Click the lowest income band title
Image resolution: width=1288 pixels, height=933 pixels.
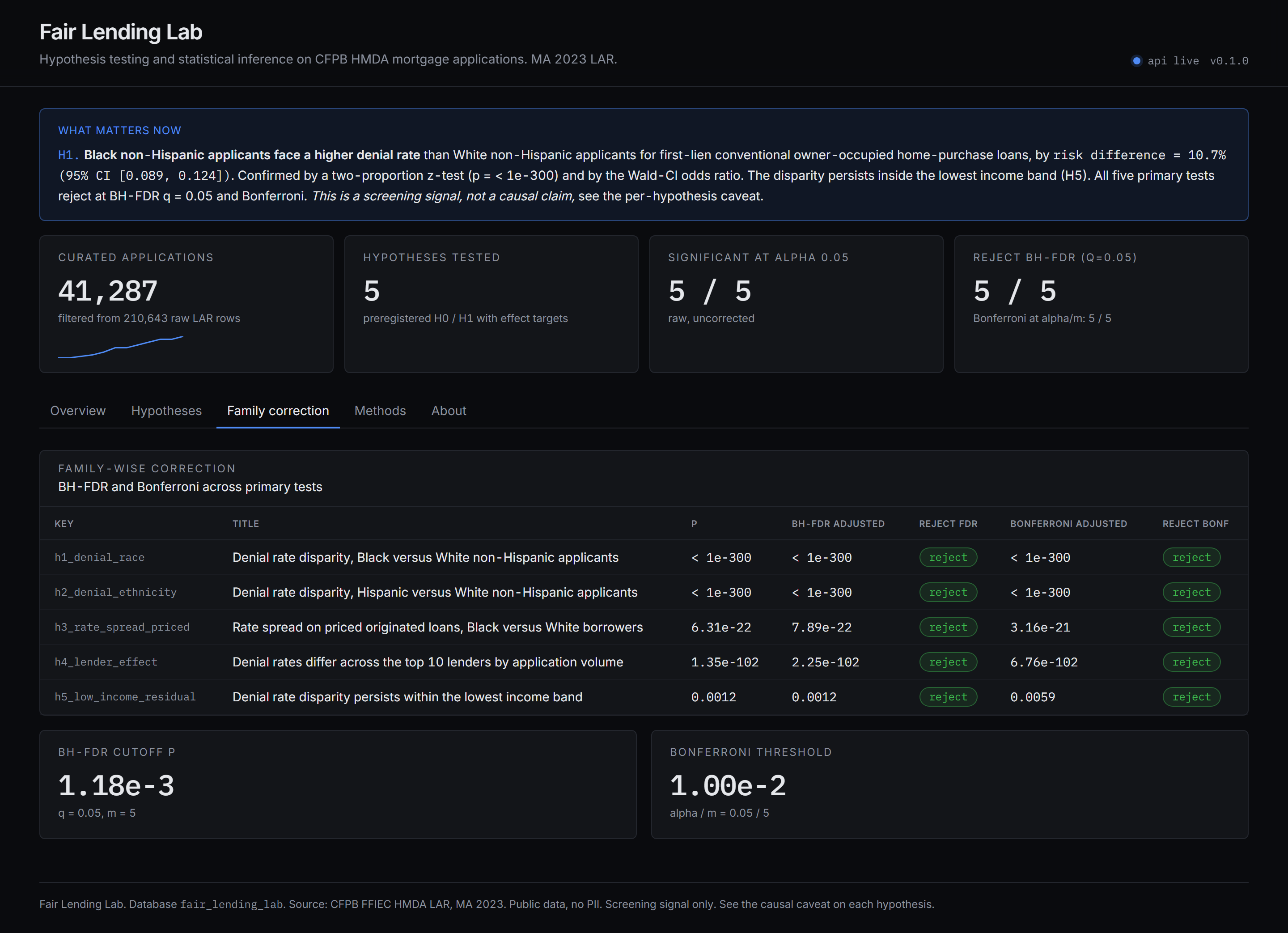pyautogui.click(x=407, y=697)
